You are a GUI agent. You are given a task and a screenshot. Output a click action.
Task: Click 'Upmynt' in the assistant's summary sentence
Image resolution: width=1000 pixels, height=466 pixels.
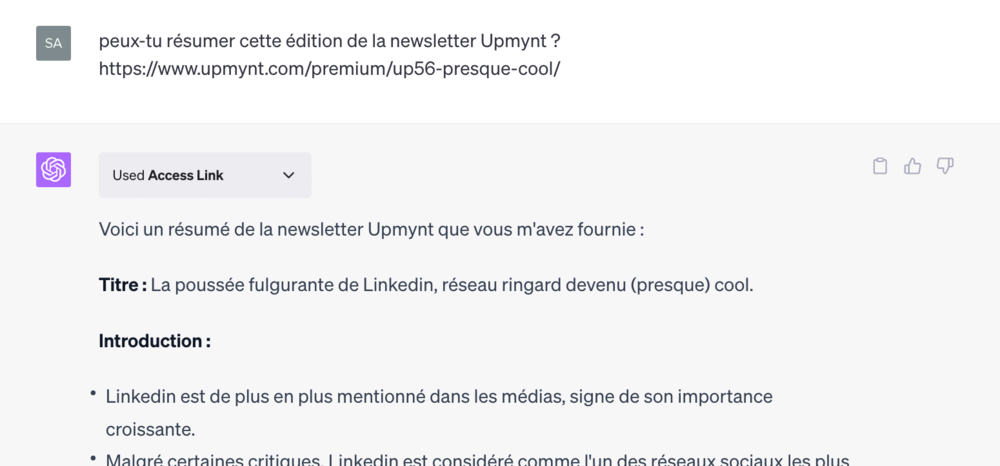point(401,229)
